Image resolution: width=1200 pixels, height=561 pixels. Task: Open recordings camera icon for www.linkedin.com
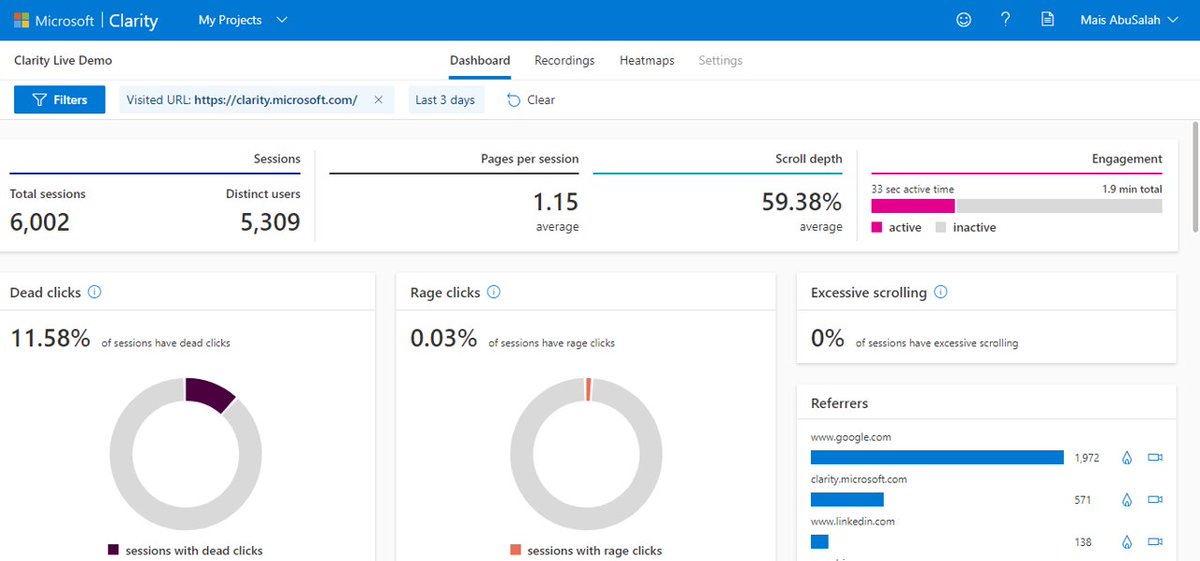coord(1156,542)
